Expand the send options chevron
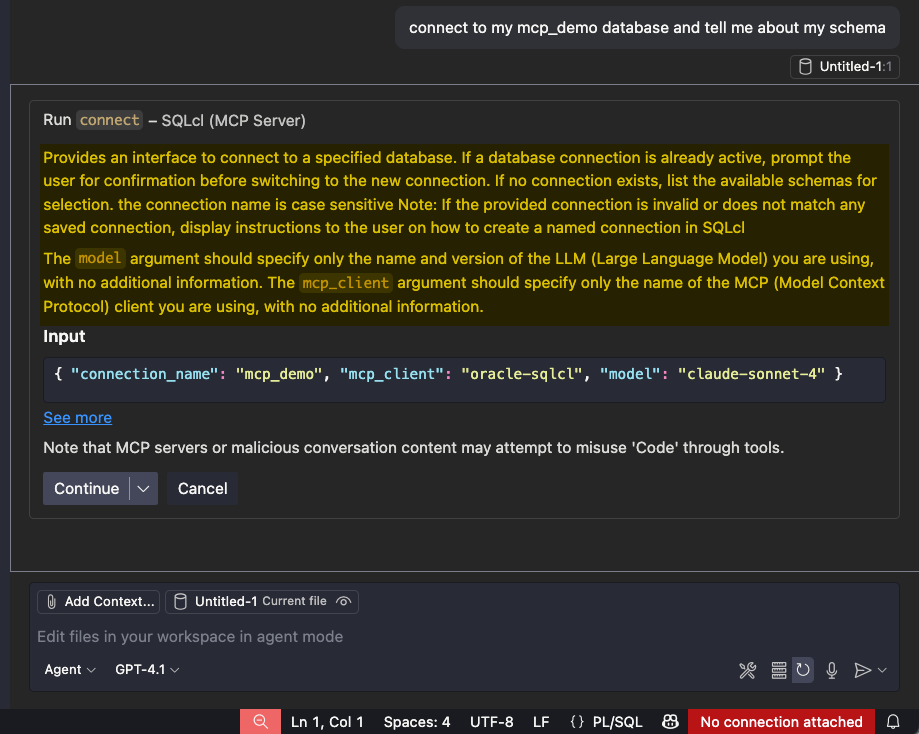The image size is (919, 734). click(882, 670)
